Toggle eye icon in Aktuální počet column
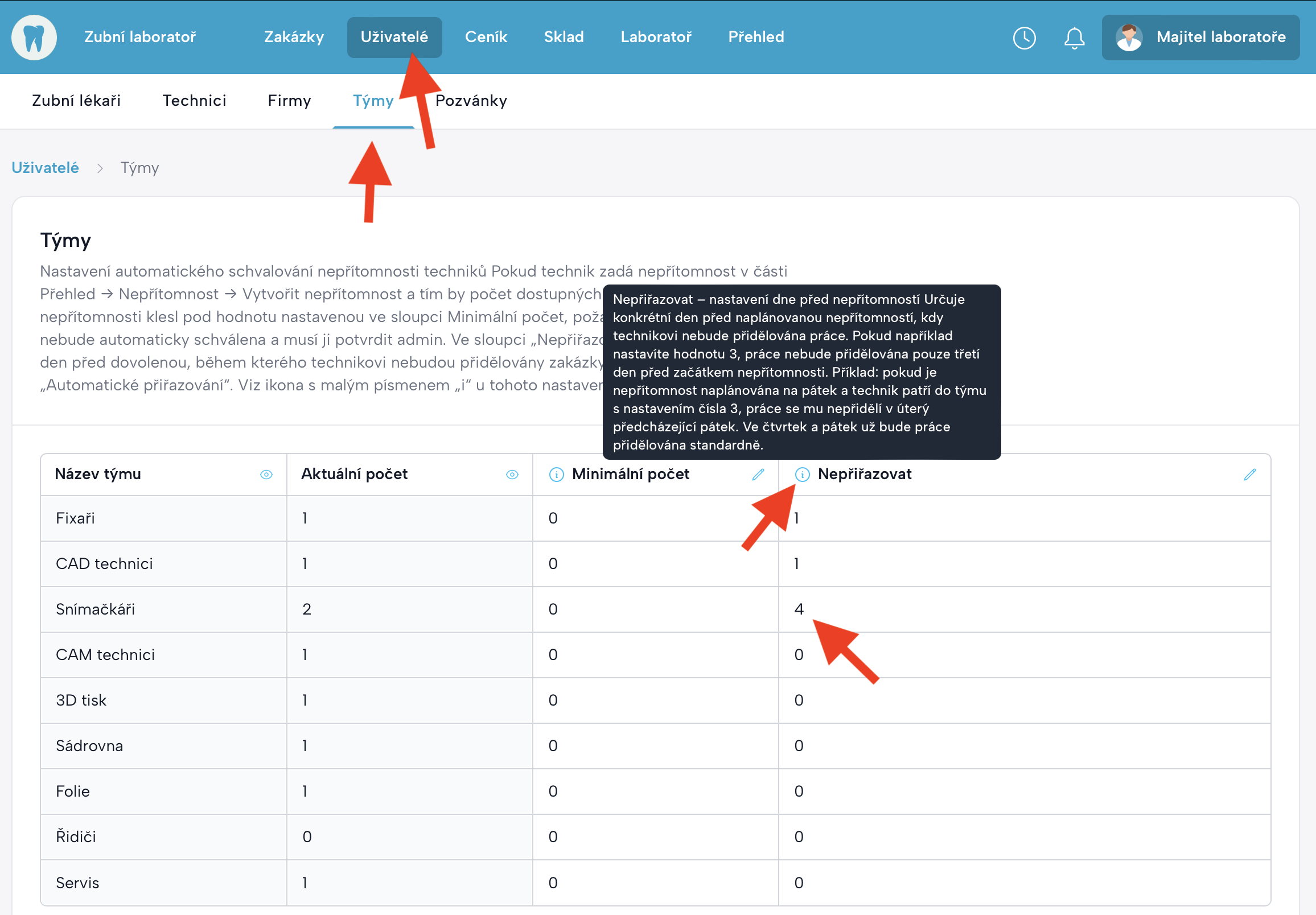1316x915 pixels. point(512,475)
